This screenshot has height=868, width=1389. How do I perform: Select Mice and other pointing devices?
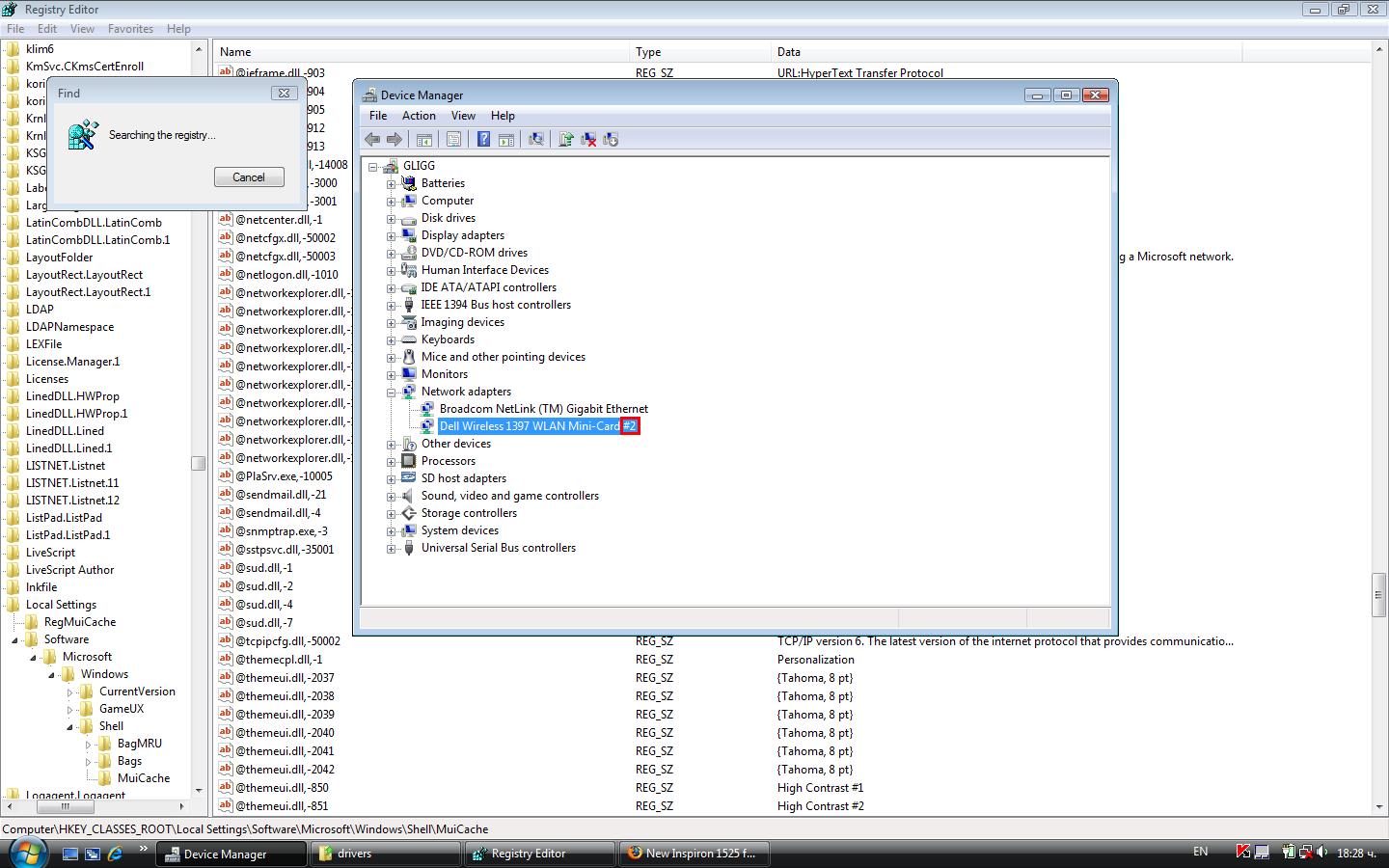503,357
